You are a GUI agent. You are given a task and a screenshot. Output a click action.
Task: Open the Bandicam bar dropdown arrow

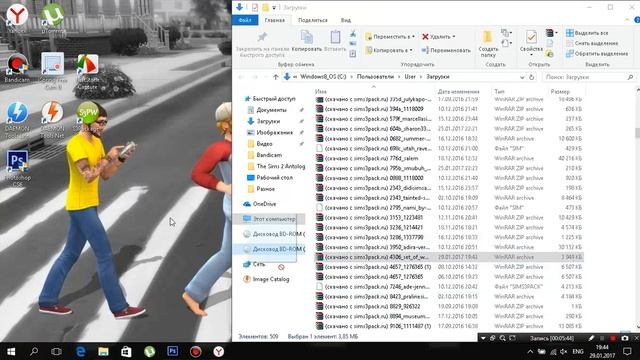(x=483, y=338)
